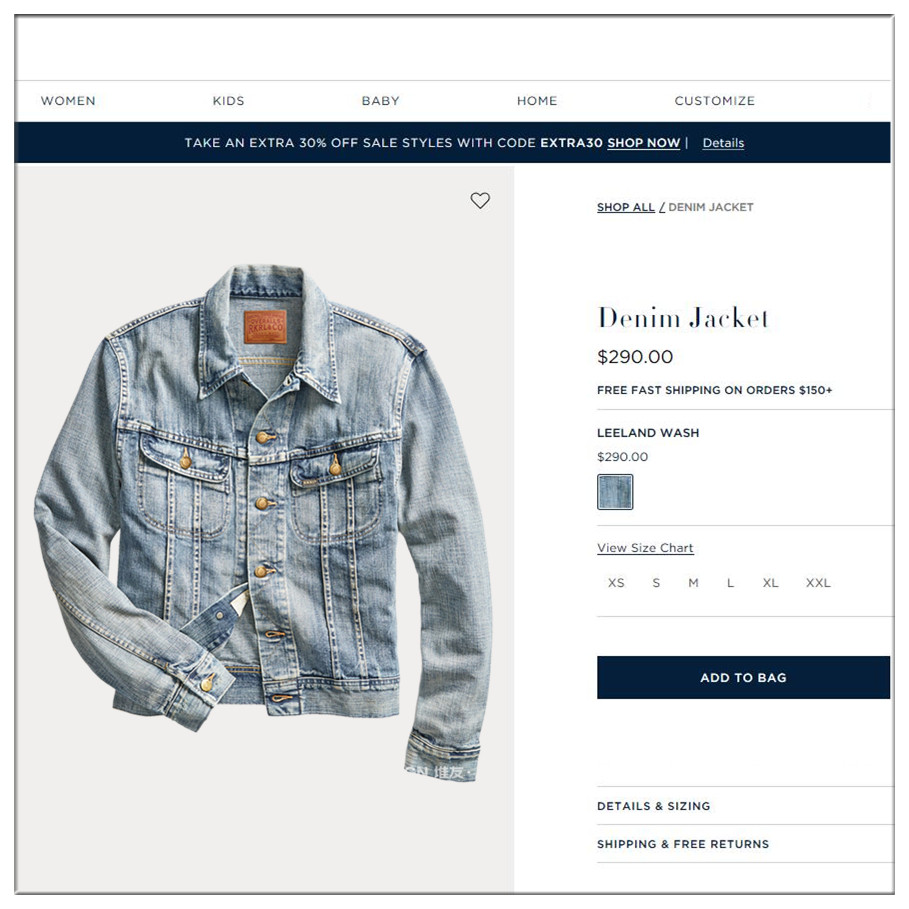Choose size XS

[x=616, y=583]
